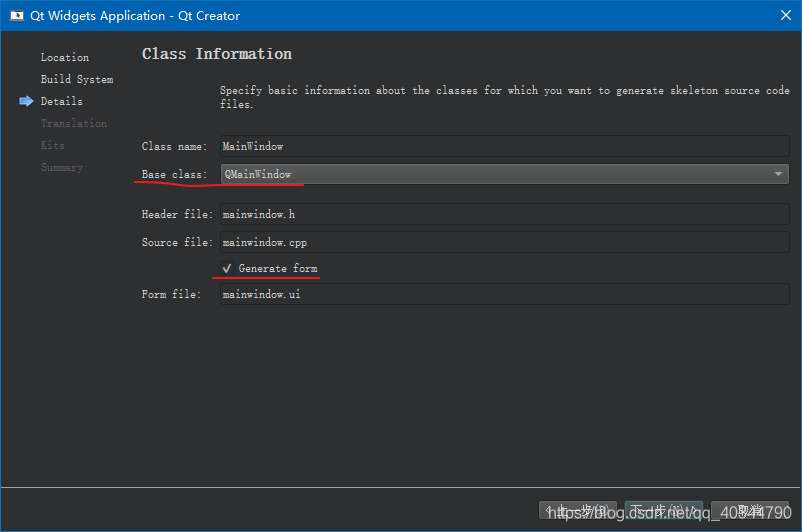Select the Location step in sidebar
The image size is (802, 532).
click(x=65, y=57)
